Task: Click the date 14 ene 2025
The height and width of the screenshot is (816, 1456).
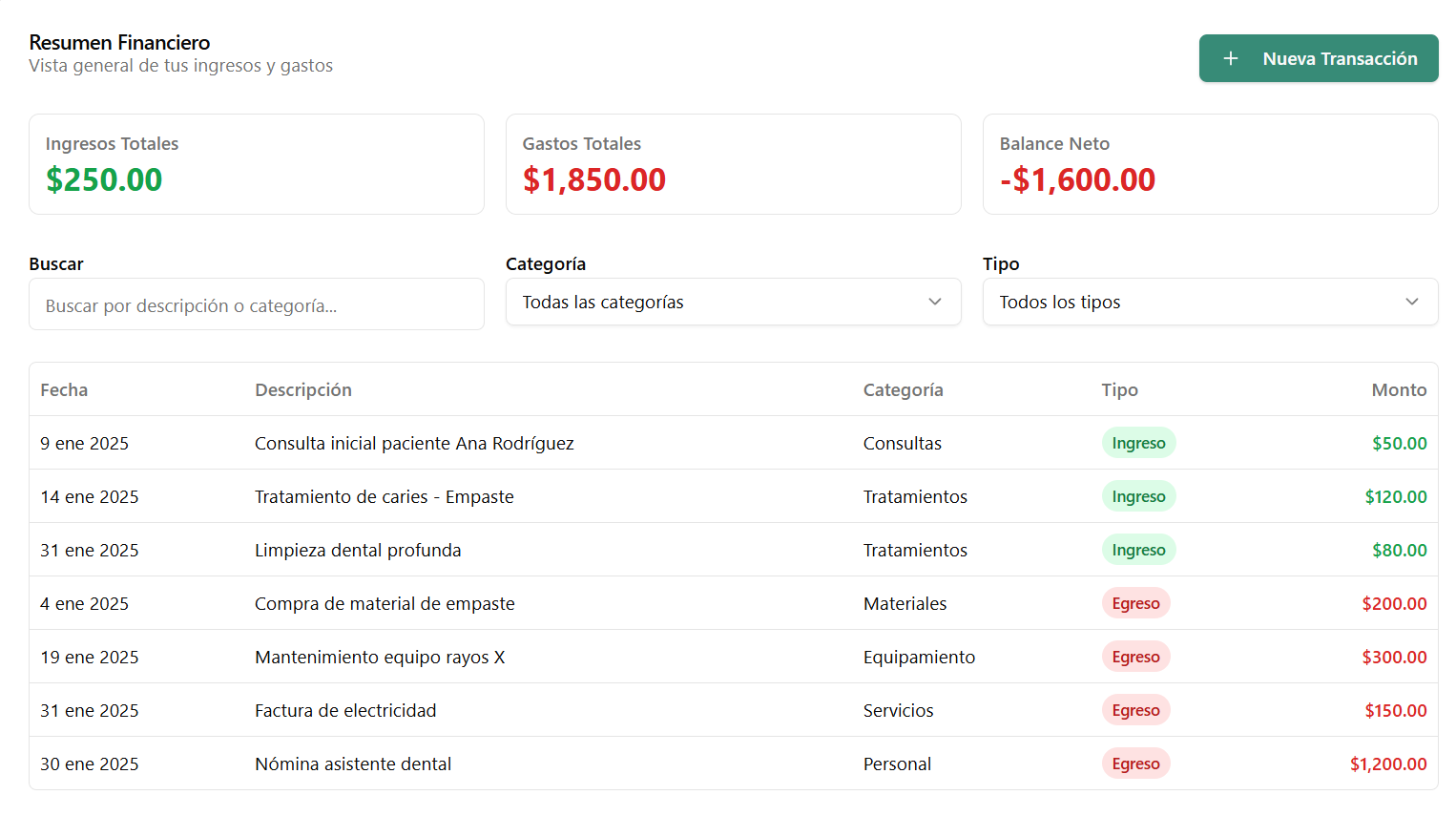Action: 89,496
